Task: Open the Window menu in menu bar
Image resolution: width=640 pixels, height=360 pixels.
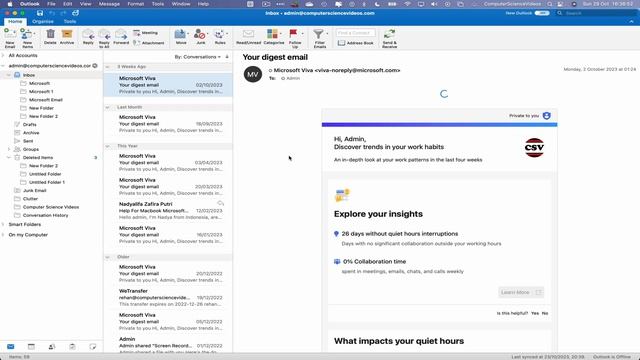Action: click(181, 4)
